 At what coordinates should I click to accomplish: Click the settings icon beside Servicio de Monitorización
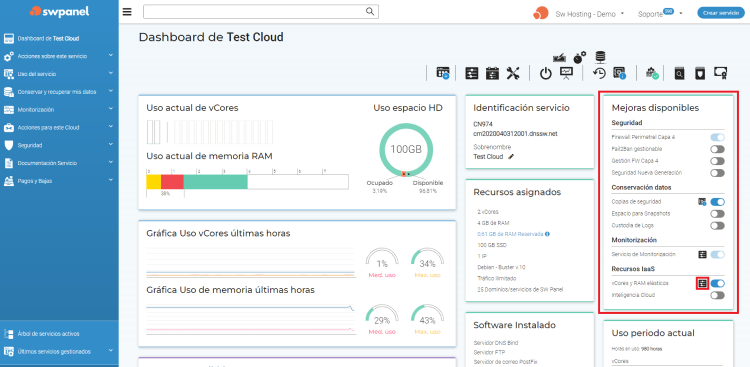pyautogui.click(x=702, y=255)
